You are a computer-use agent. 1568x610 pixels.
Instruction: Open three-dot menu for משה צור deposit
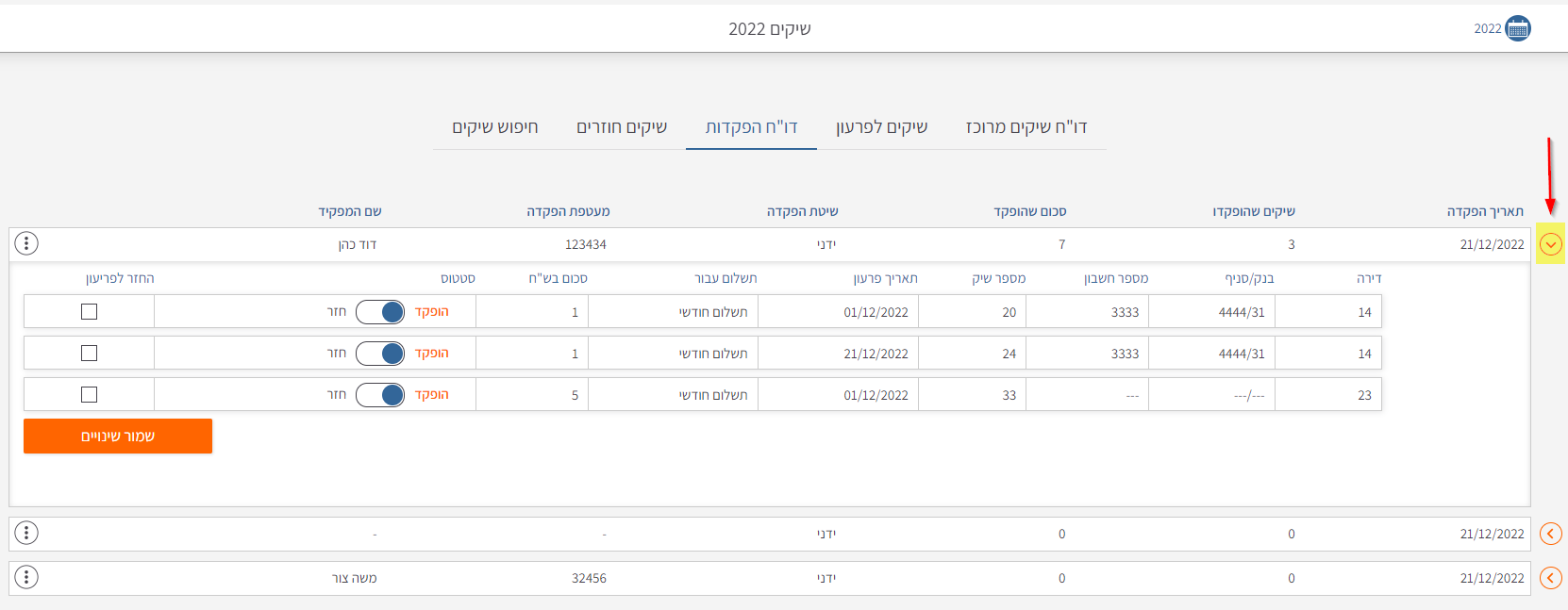click(26, 577)
